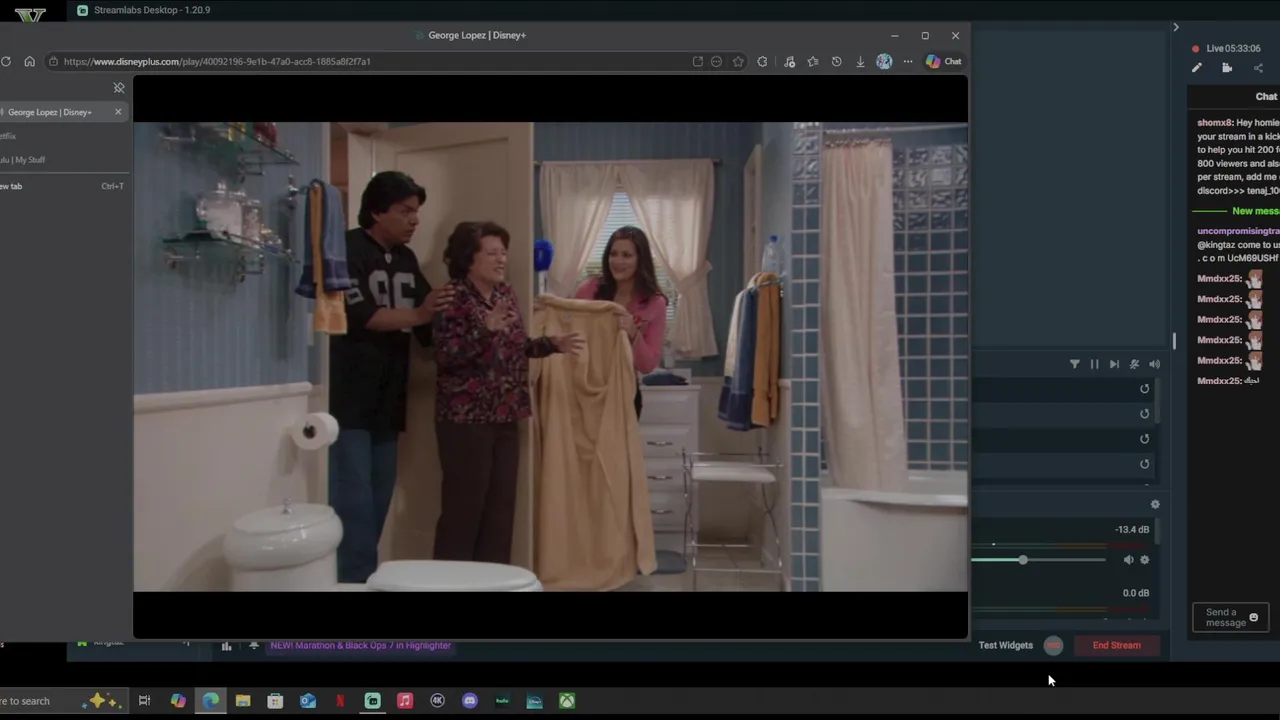Refresh the Disney+ page
1280x720 pixels.
tap(6, 61)
